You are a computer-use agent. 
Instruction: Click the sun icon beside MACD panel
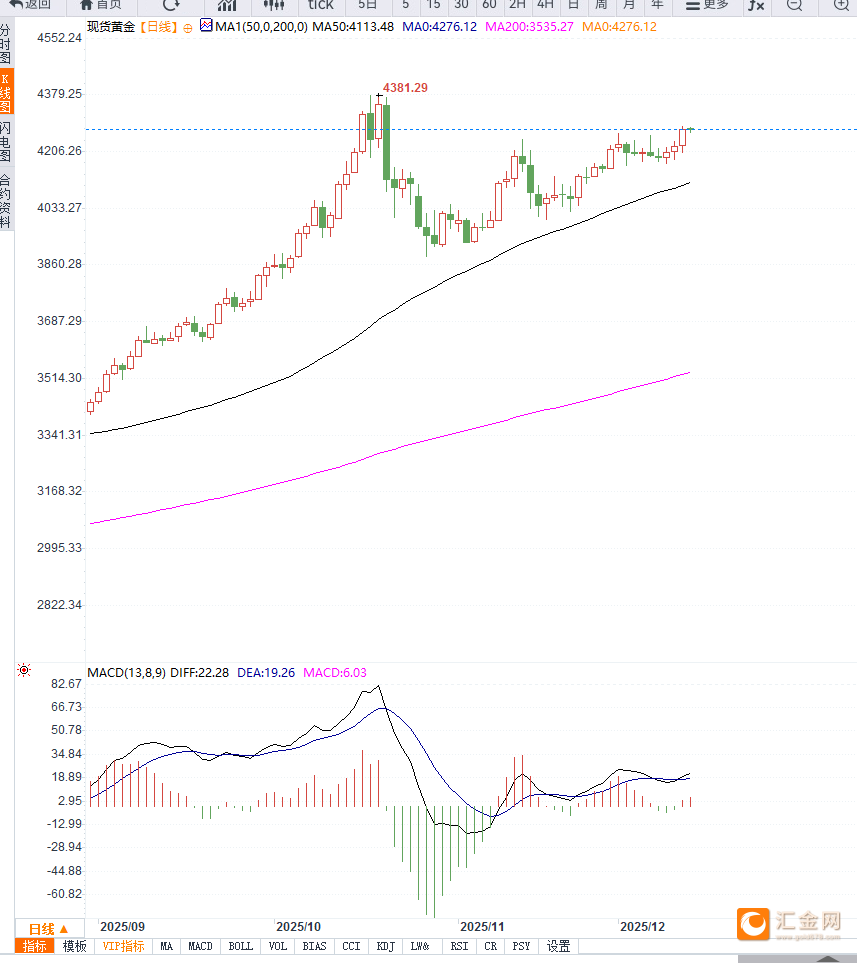pos(24,670)
